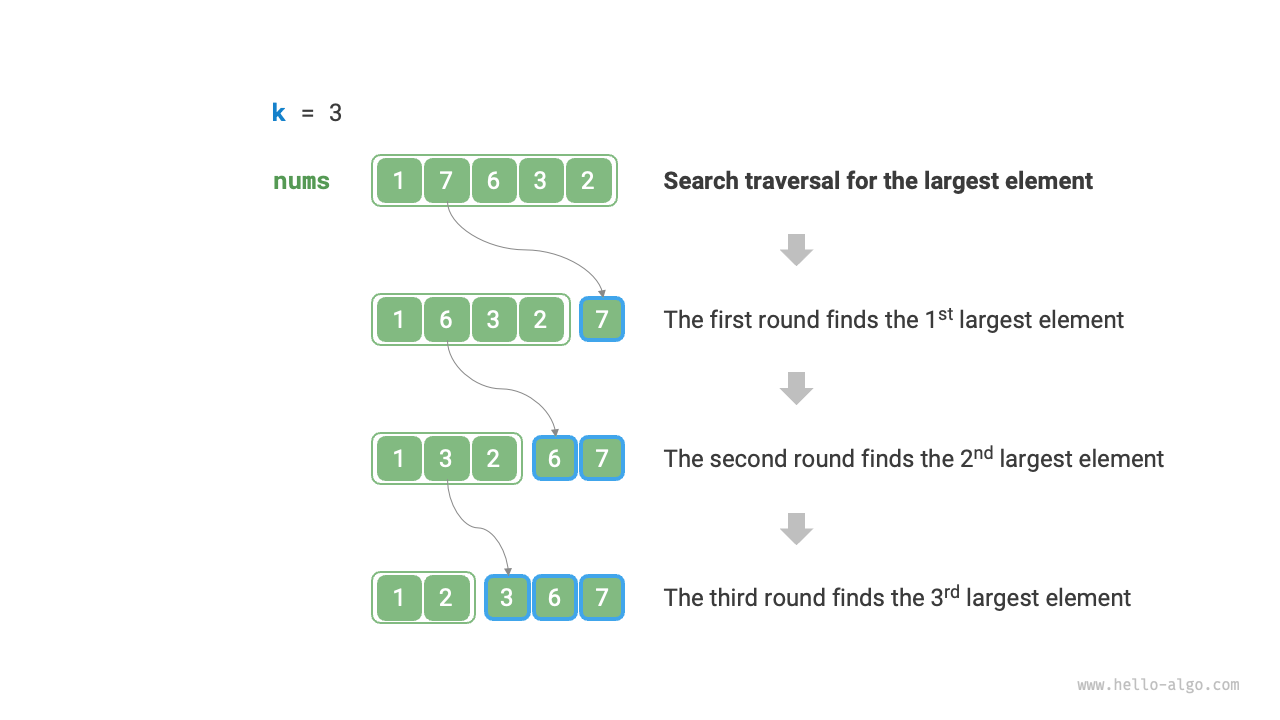The width and height of the screenshot is (1280, 720).
Task: Click cell 7 in the top nums array
Action: pos(446,181)
